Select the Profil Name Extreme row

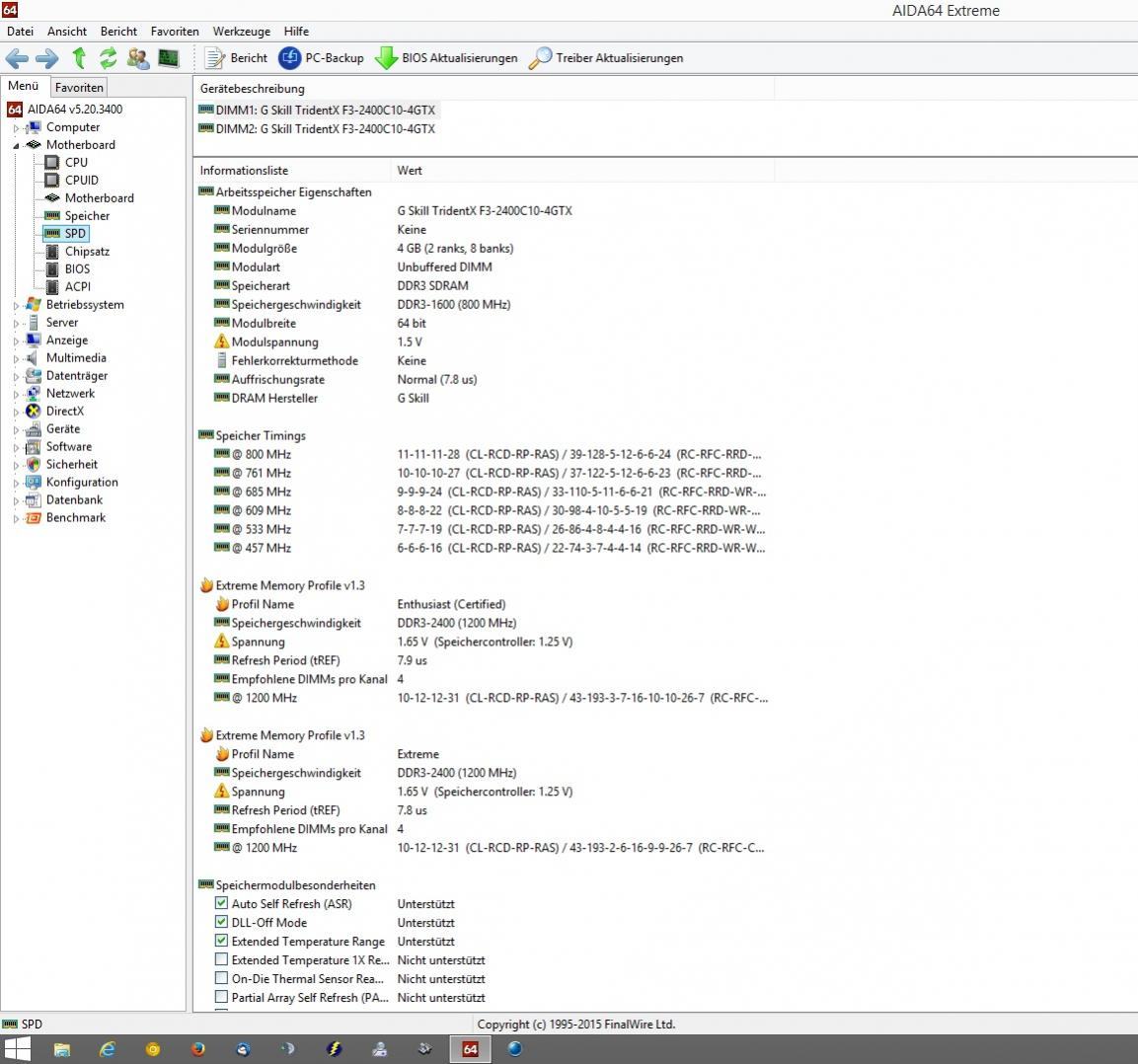pyautogui.click(x=484, y=754)
